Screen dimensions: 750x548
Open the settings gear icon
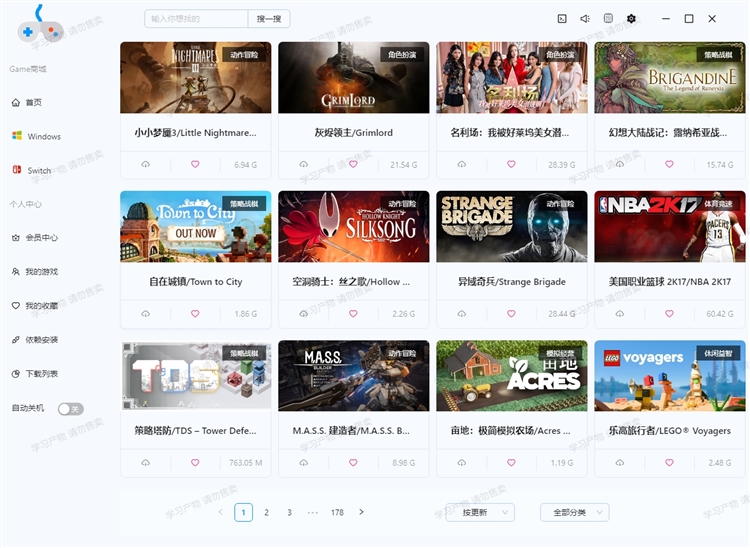631,19
